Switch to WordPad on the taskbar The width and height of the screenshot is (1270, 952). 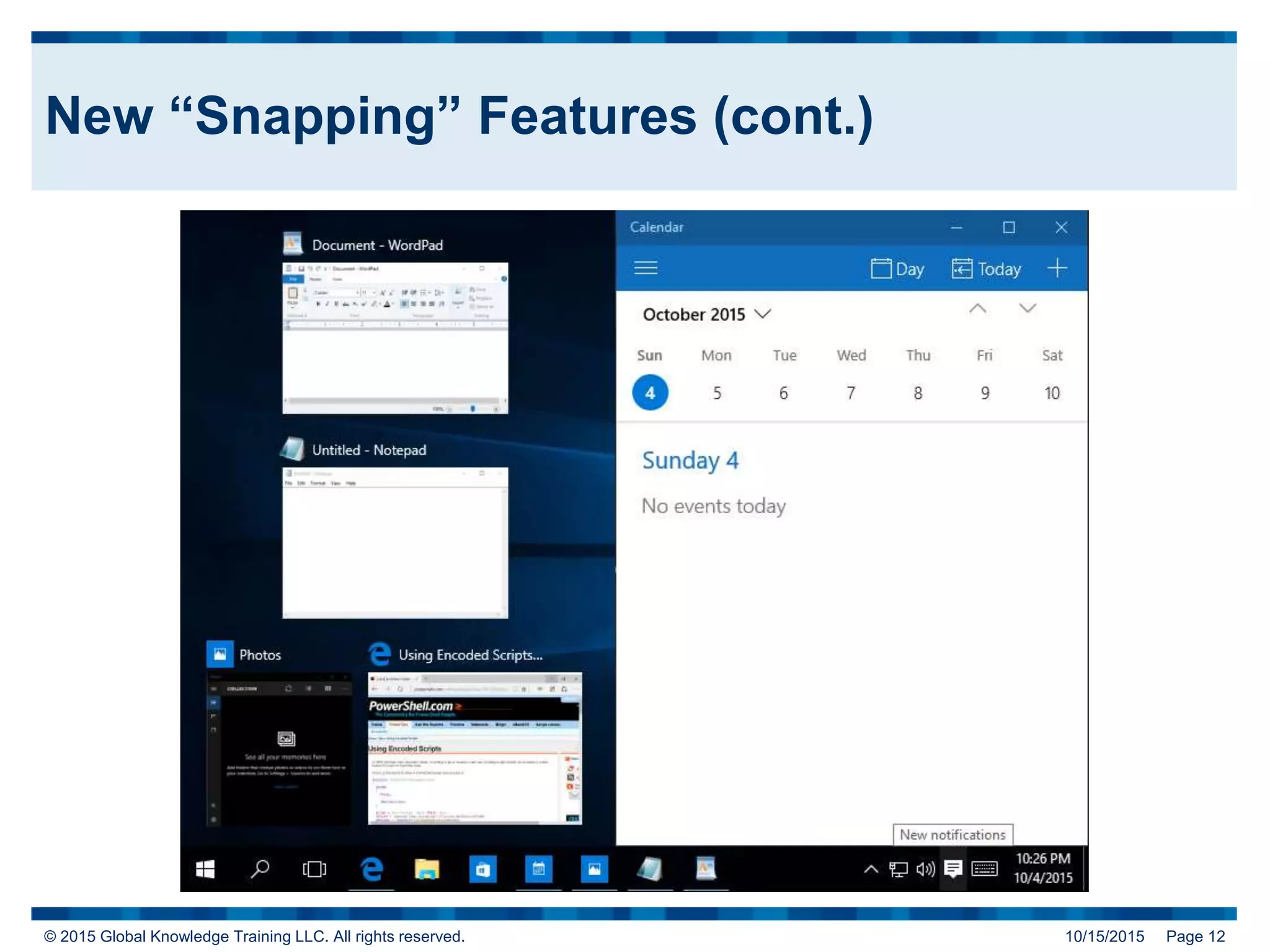[x=706, y=870]
